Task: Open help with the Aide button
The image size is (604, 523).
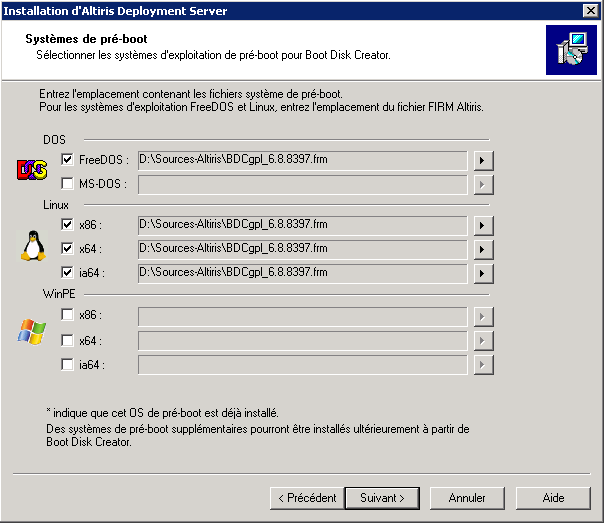Action: 553,497
